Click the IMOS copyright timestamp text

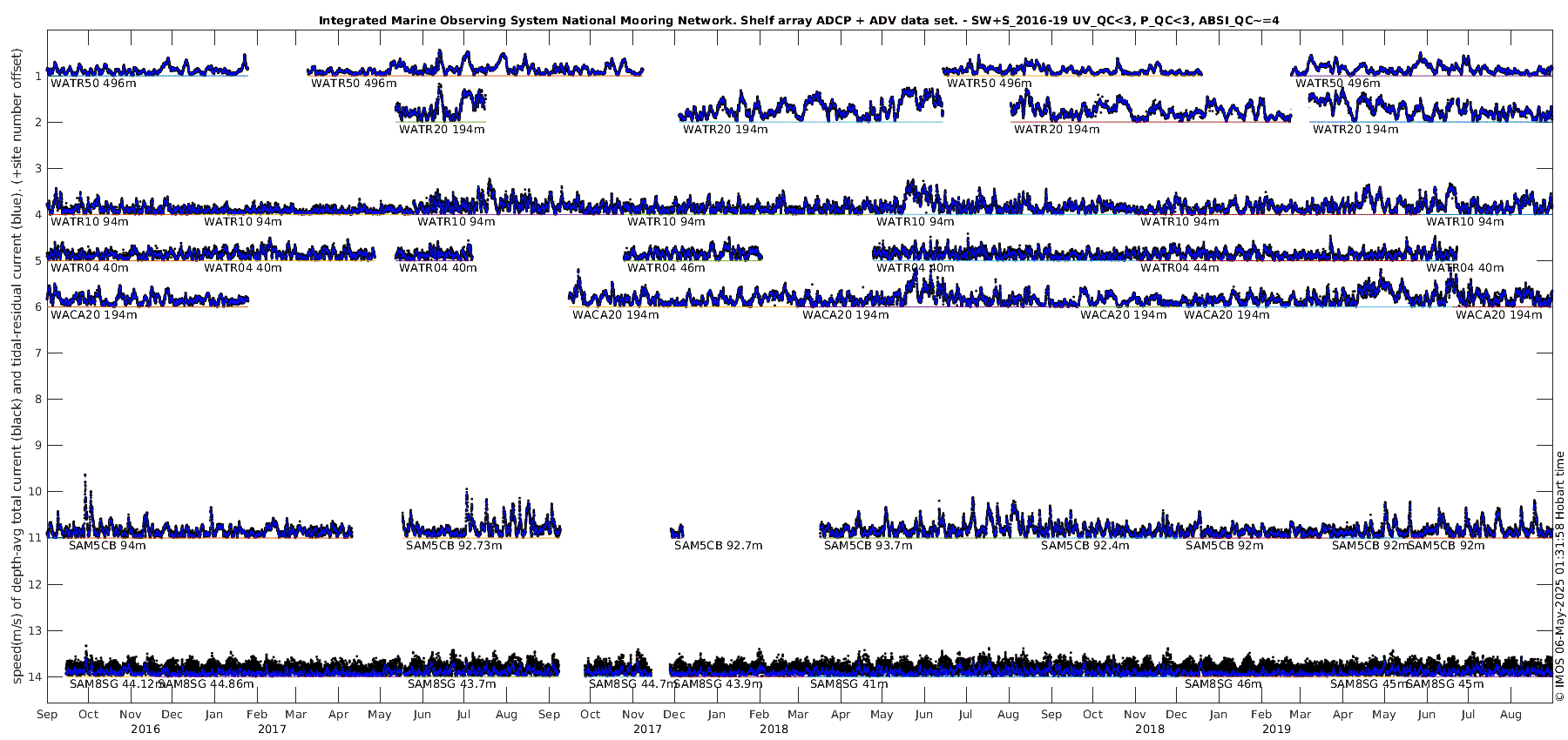coord(1559,576)
